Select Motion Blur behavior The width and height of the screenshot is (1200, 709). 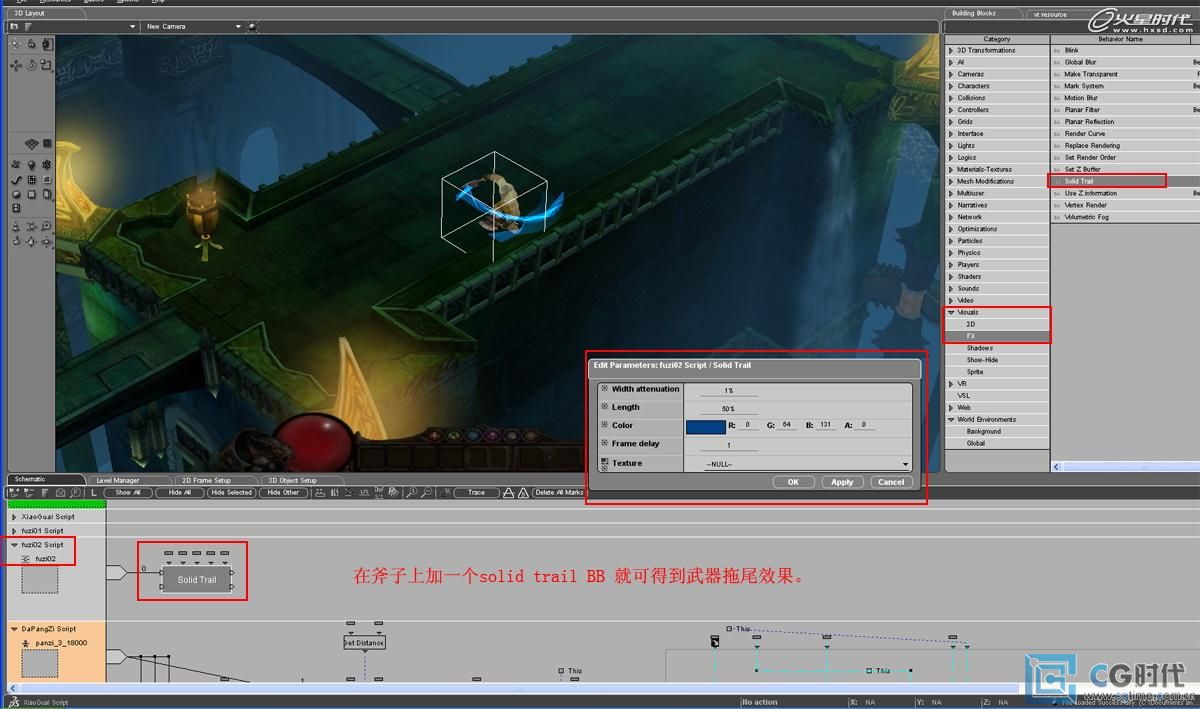(1081, 98)
